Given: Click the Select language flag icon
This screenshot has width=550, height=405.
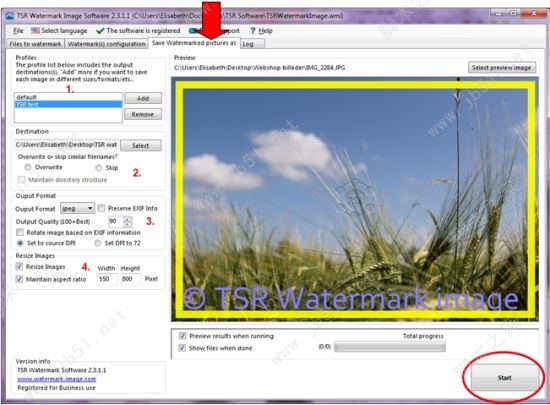Looking at the screenshot, I should click(x=35, y=31).
